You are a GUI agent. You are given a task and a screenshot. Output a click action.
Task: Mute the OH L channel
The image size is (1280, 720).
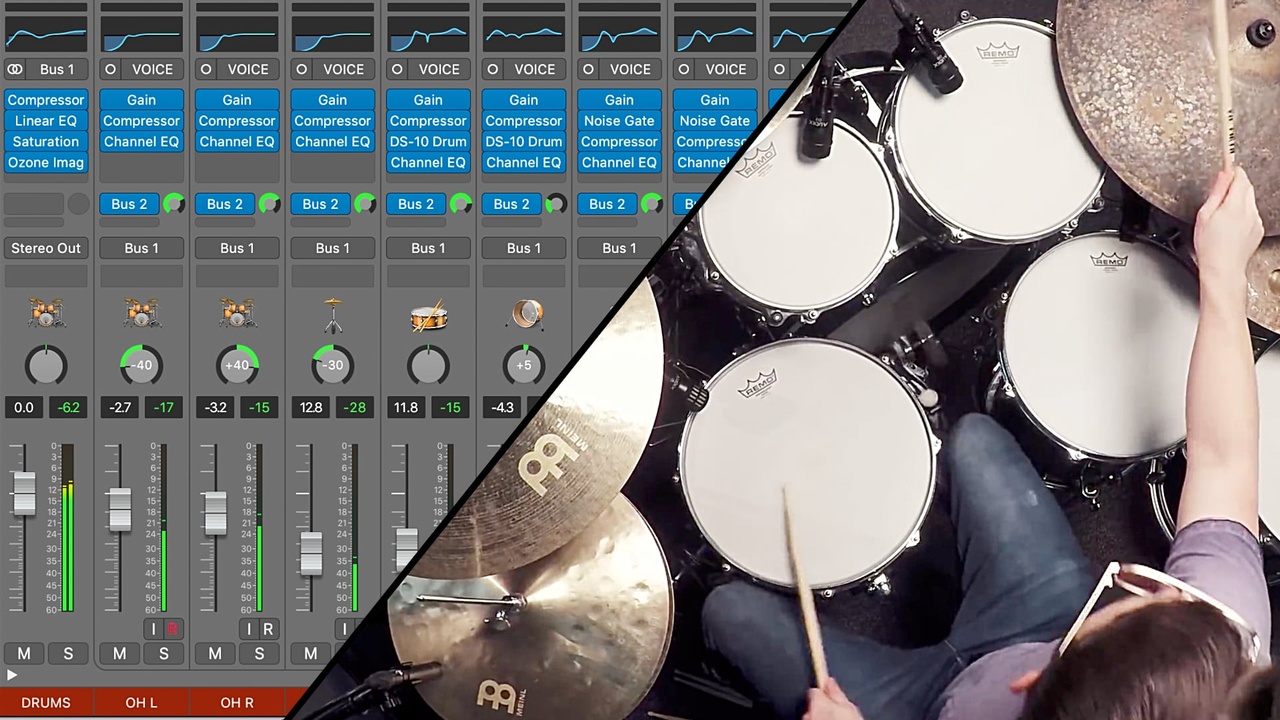pos(120,653)
